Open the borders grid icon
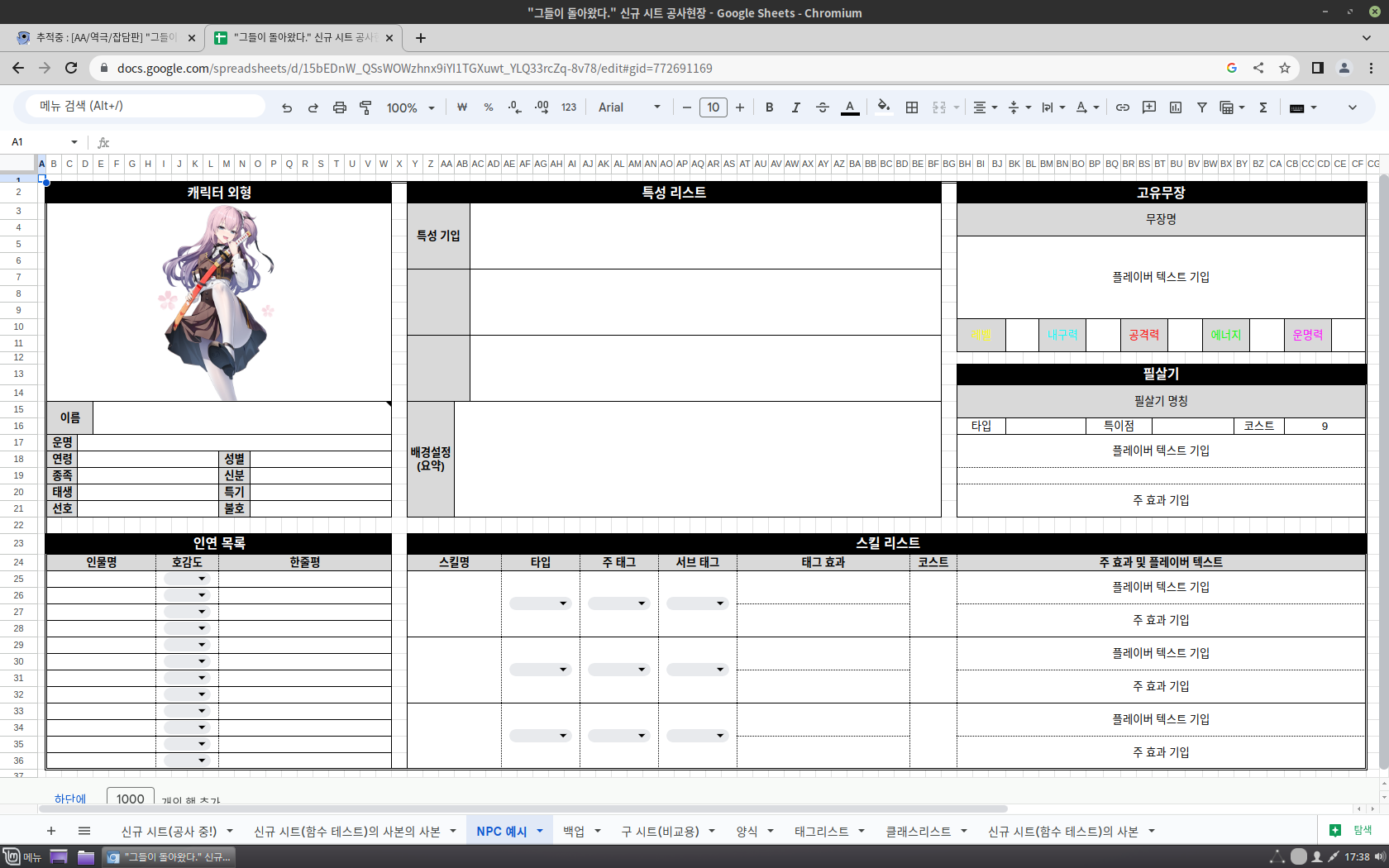The width and height of the screenshot is (1389, 868). (912, 107)
